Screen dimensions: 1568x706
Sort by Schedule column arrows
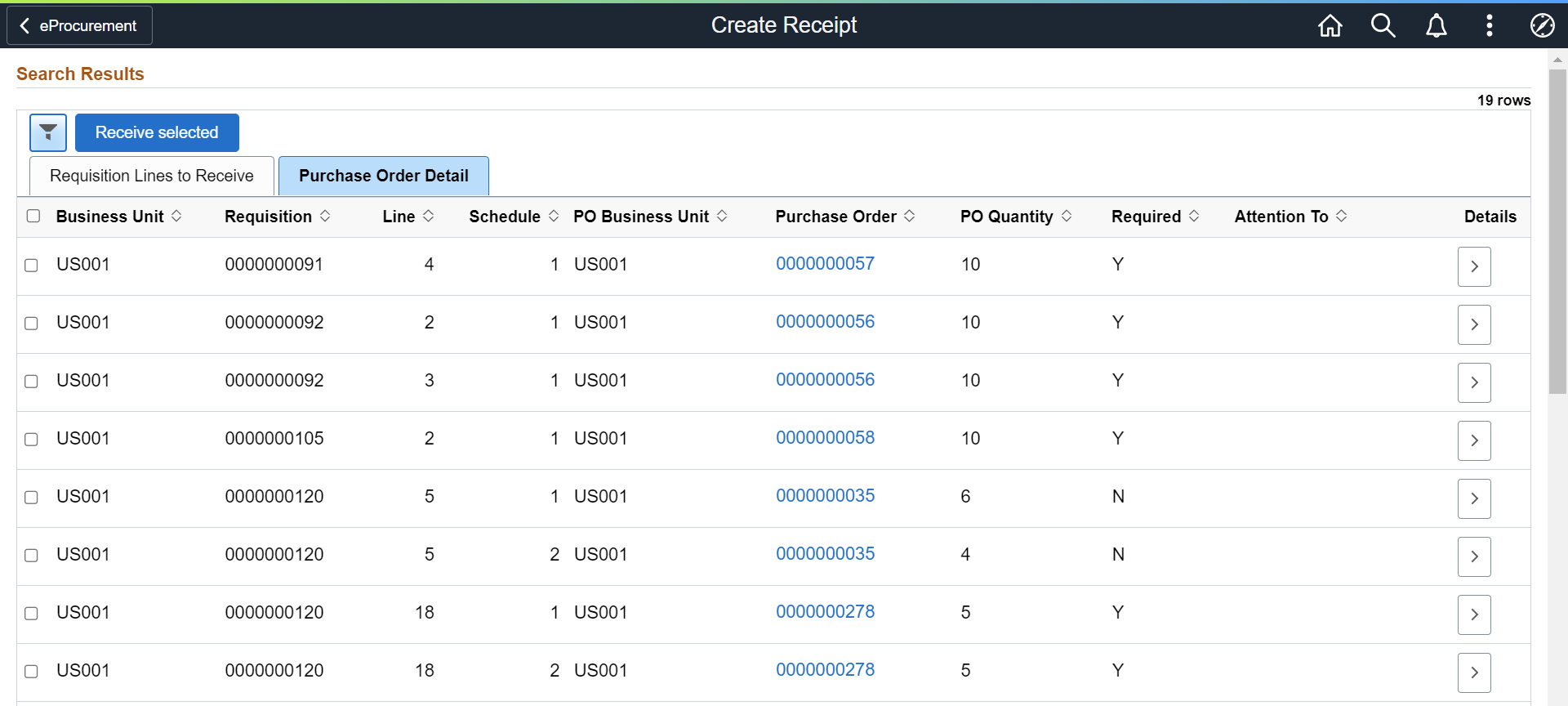tap(554, 216)
